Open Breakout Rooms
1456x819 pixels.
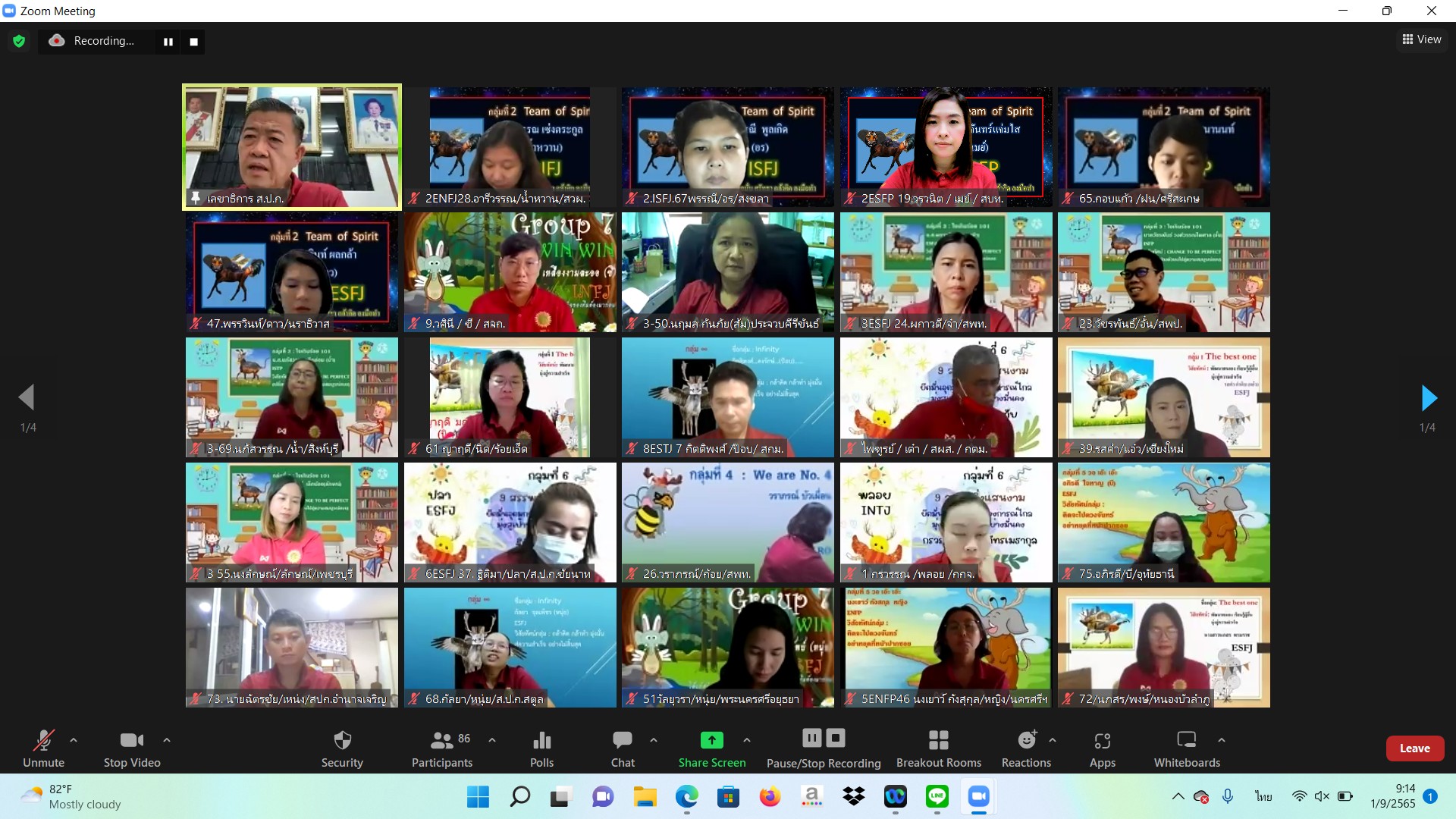pos(938,748)
